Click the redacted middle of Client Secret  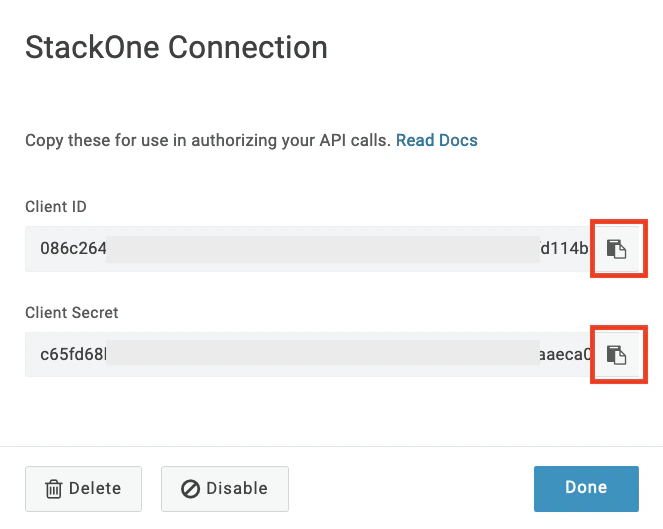click(323, 353)
